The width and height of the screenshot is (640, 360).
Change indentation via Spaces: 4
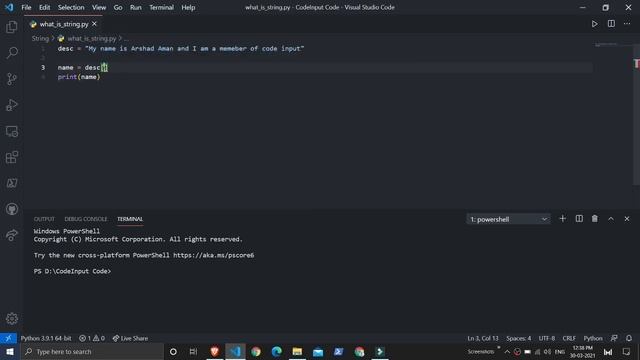click(519, 338)
